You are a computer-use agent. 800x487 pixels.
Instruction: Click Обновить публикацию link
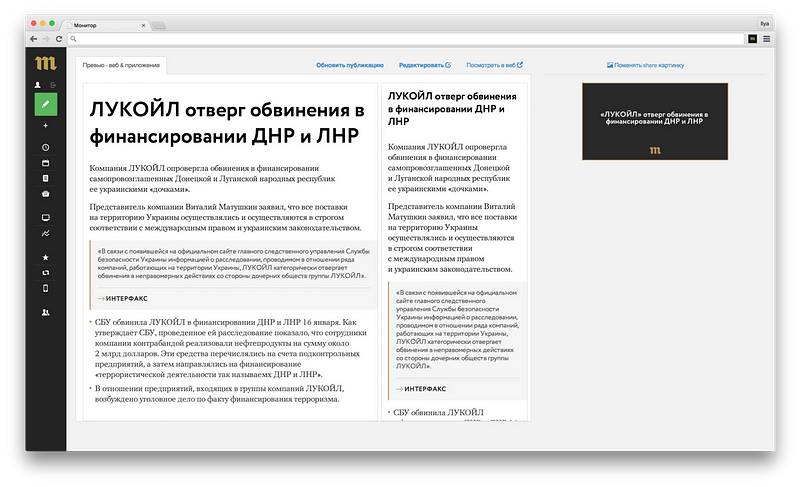point(350,65)
